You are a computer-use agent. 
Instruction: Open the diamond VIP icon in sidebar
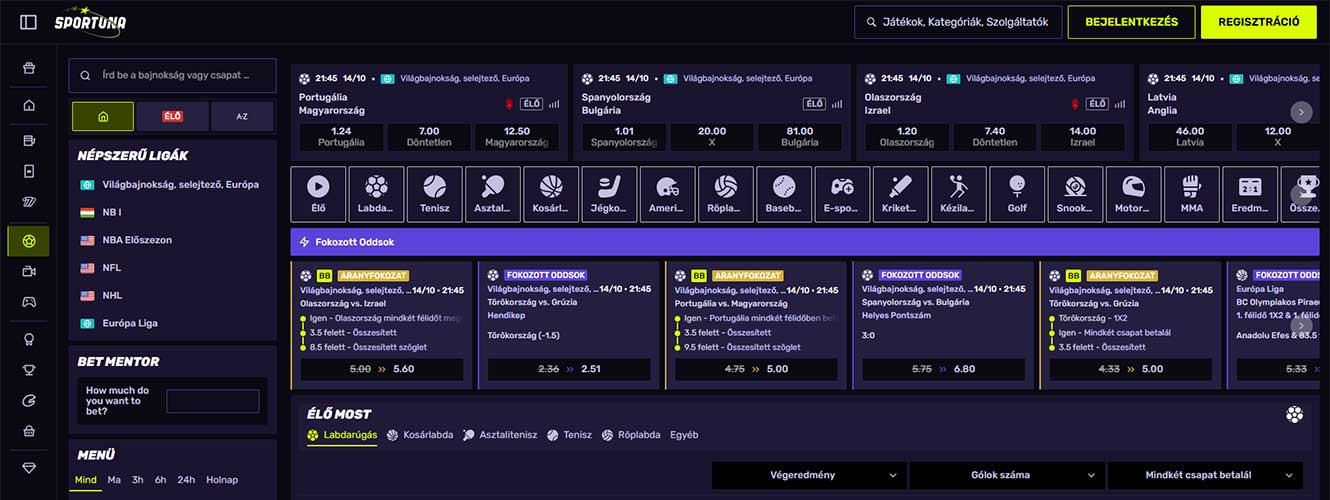28,467
